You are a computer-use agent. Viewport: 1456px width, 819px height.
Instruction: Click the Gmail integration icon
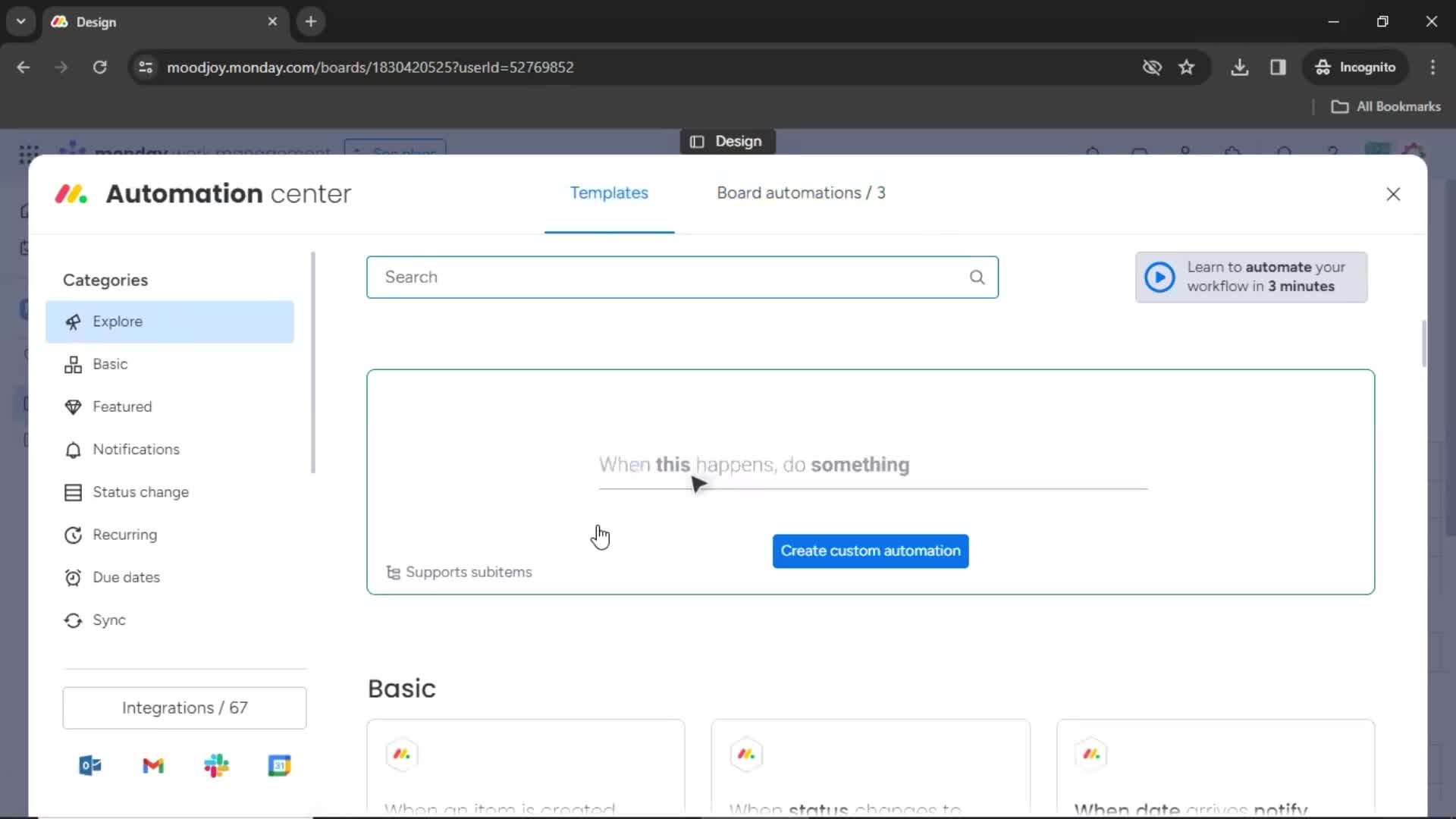coord(153,766)
